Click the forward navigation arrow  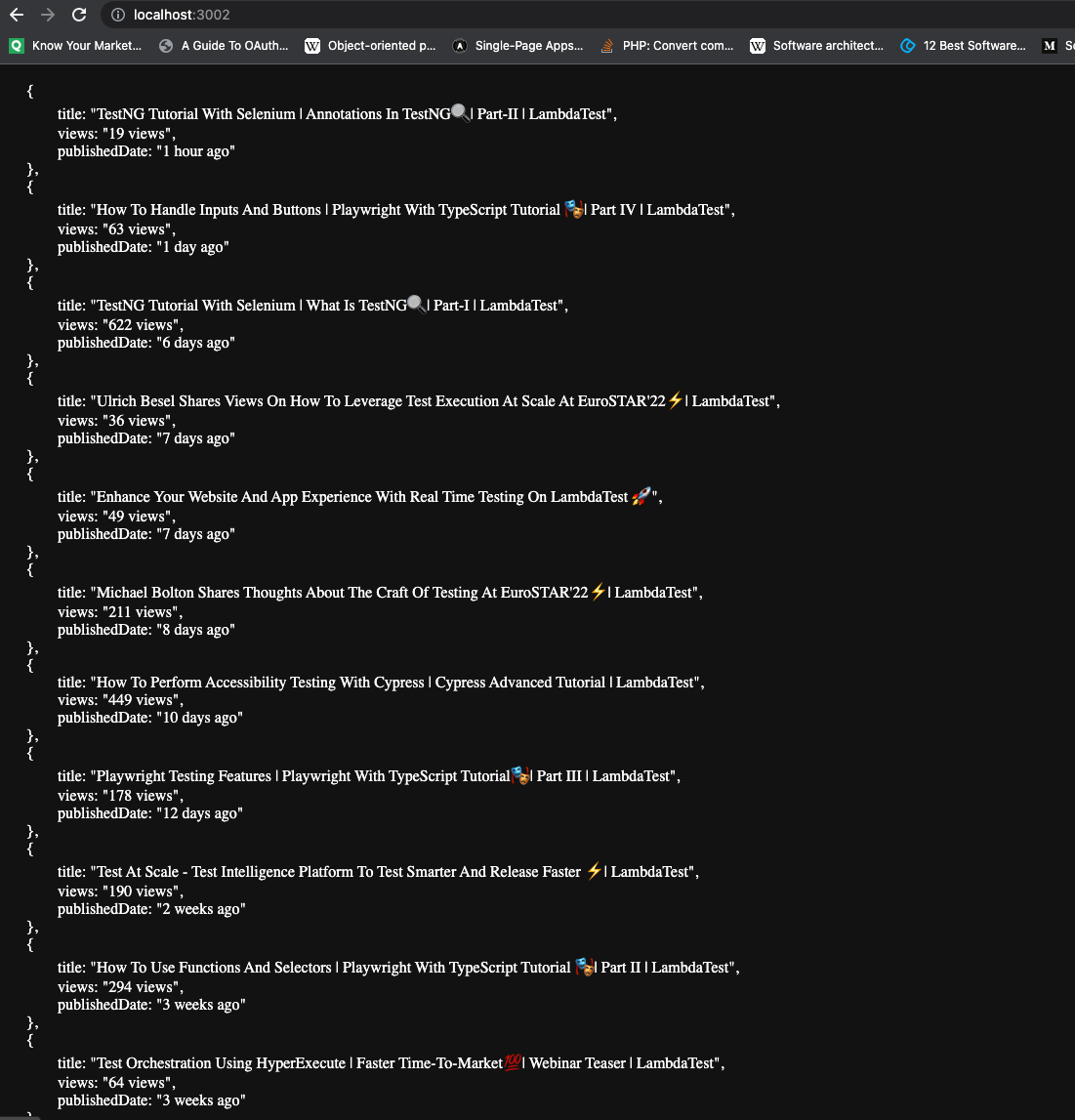(x=46, y=15)
